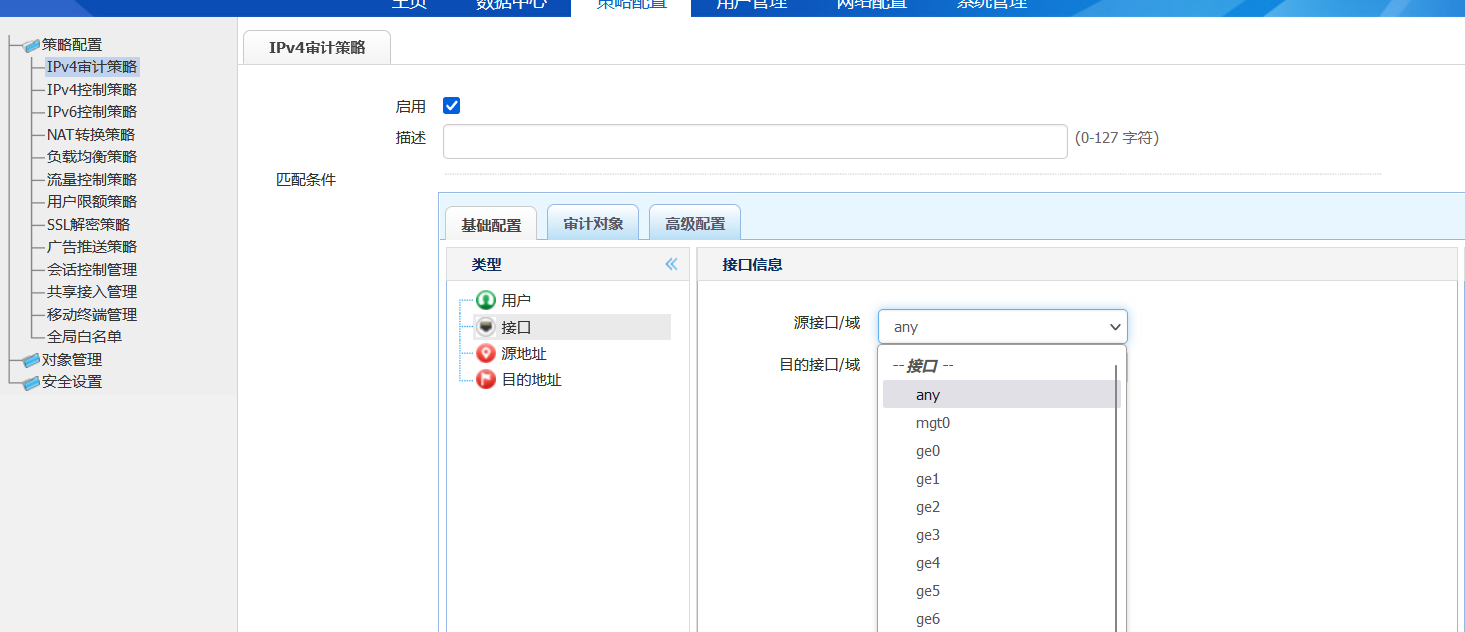
Task: Click the 匹配条件 label
Action: tap(306, 180)
